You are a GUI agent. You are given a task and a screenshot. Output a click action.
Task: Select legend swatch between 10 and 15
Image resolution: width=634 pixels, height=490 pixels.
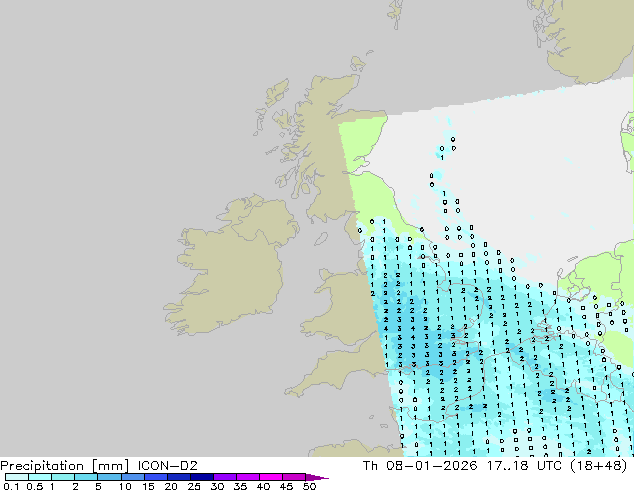tap(132, 477)
